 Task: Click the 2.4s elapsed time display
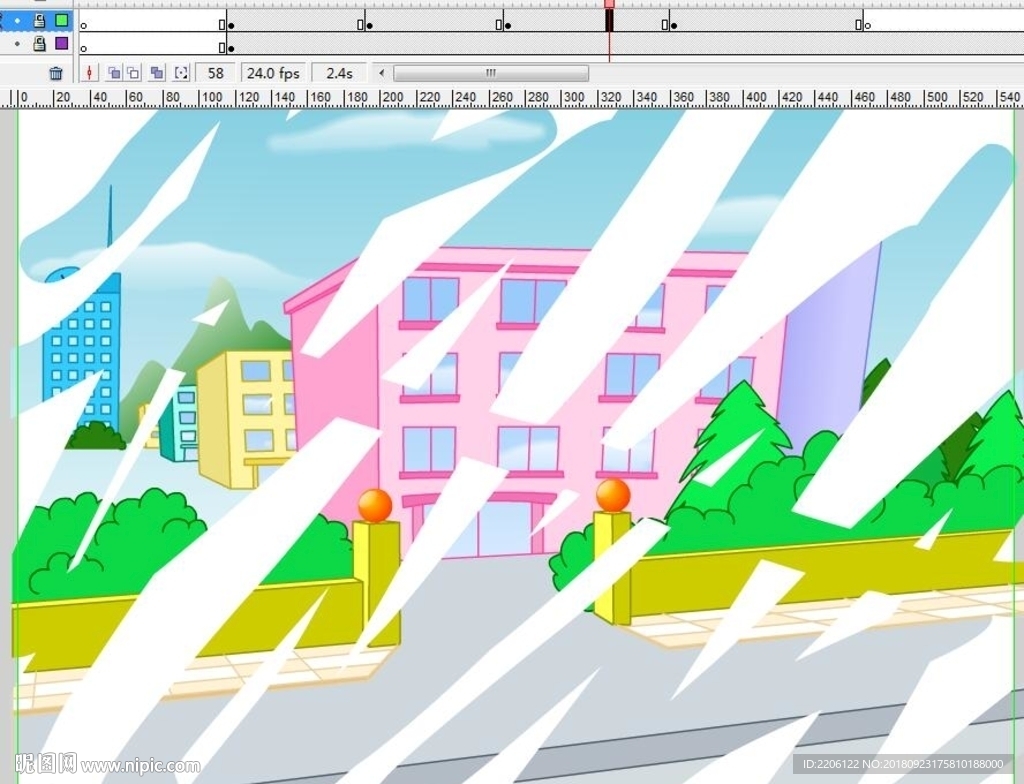point(339,73)
